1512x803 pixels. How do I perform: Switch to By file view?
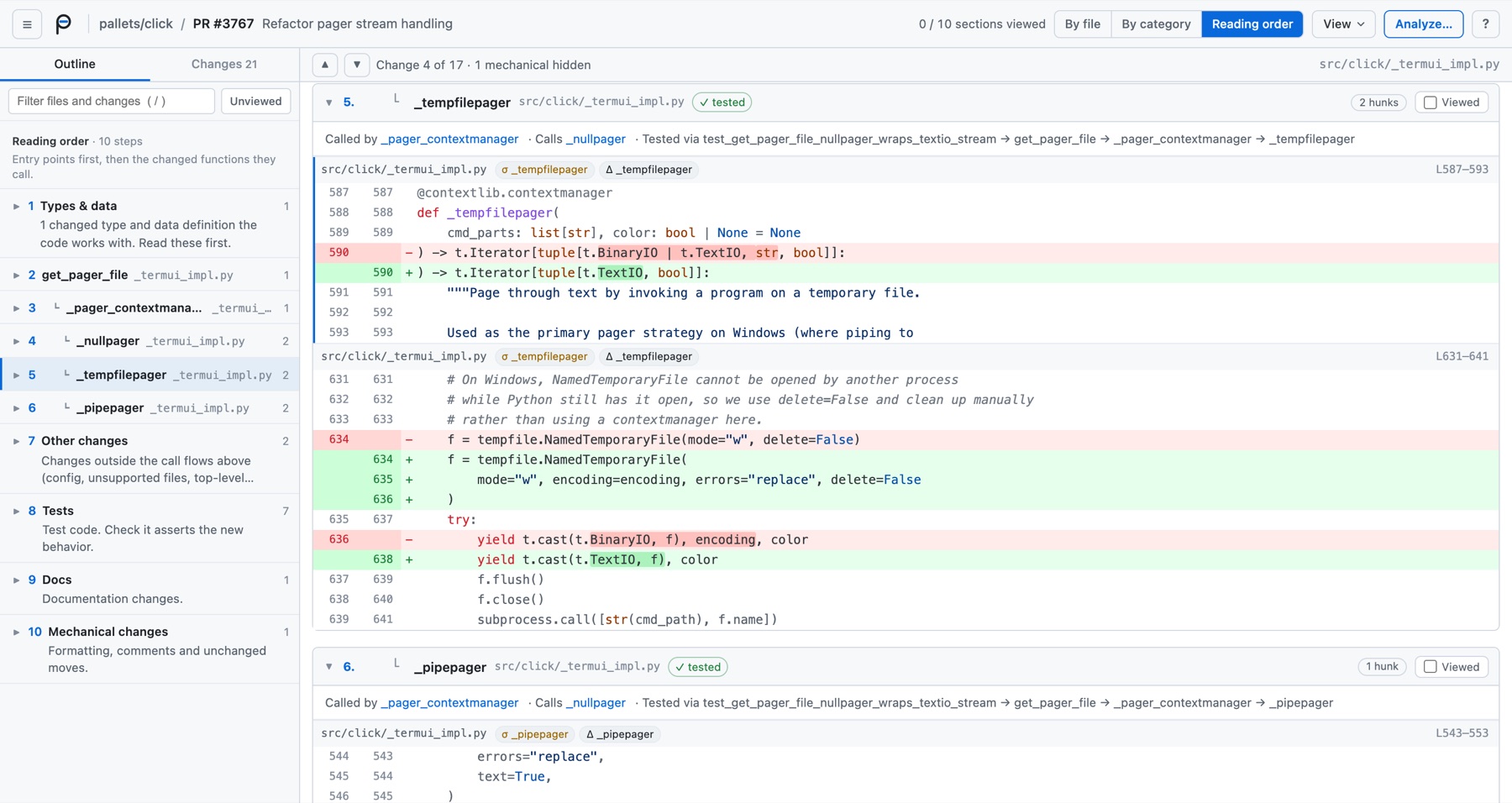pos(1082,24)
